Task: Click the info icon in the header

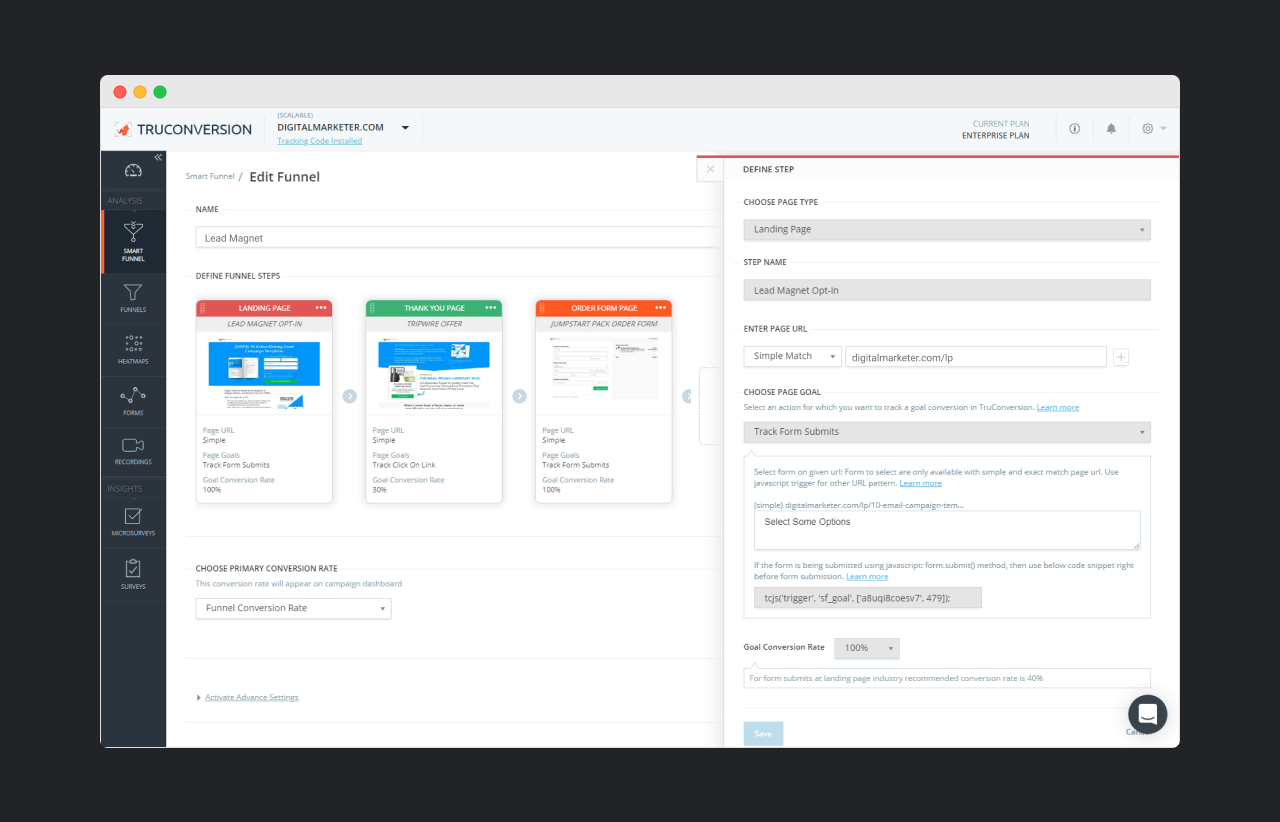Action: pos(1075,129)
